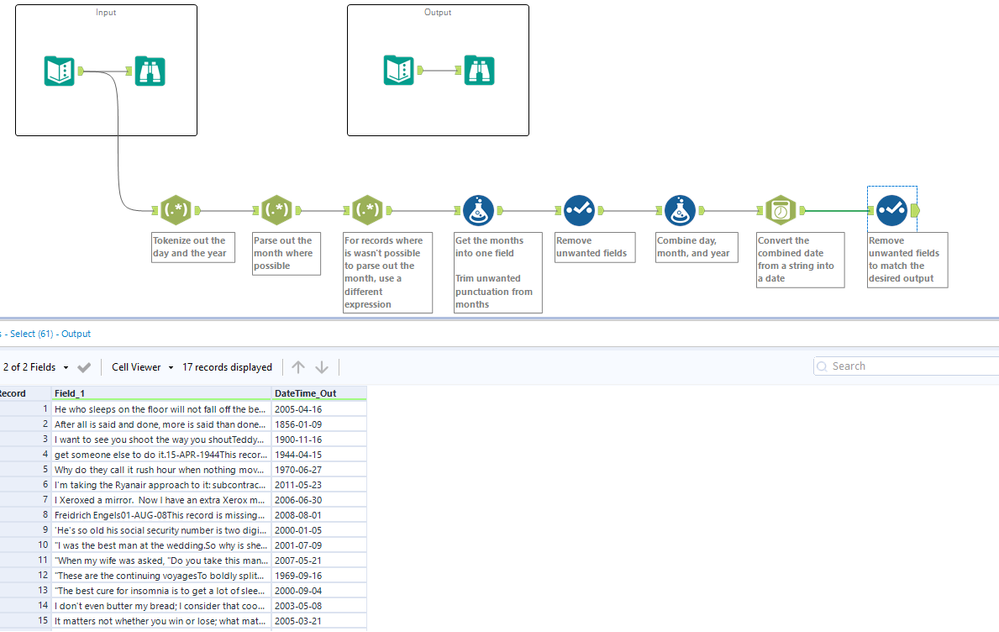This screenshot has width=999, height=632.
Task: Select the Input container's Text Input tool
Action: pos(59,71)
